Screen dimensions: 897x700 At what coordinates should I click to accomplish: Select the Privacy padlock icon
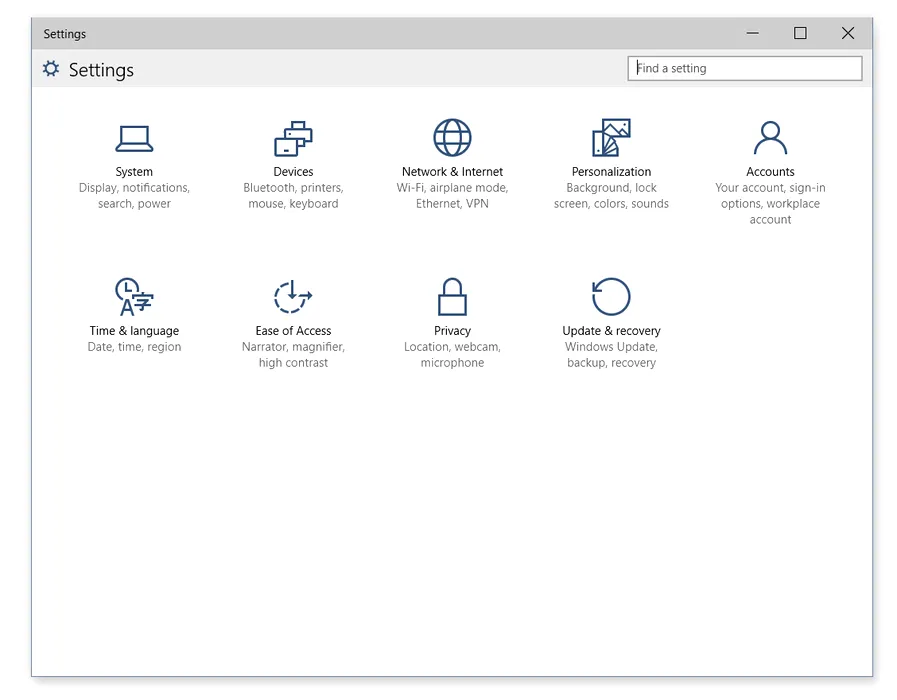tap(452, 297)
